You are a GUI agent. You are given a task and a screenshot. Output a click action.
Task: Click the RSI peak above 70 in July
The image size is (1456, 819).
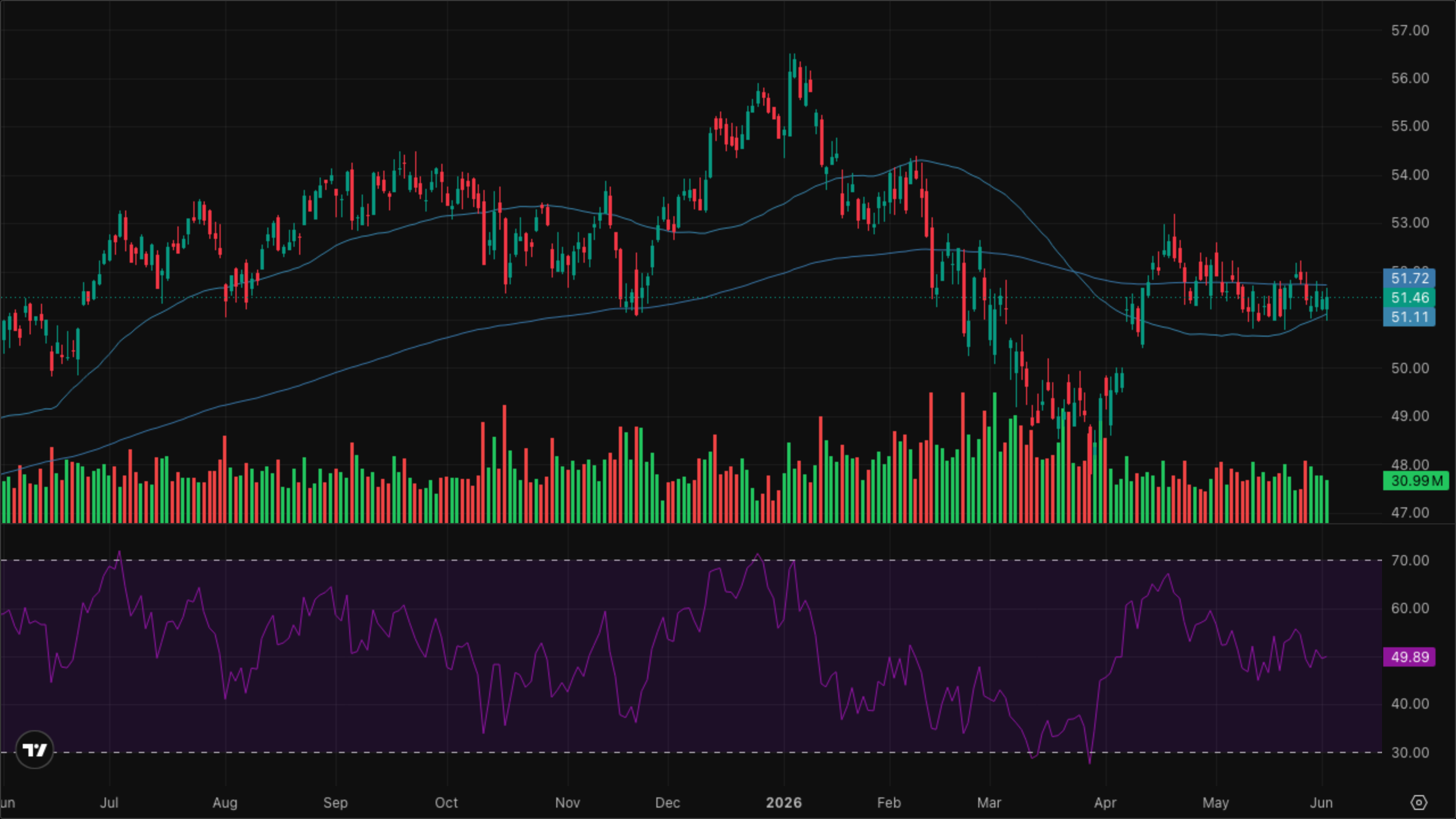119,551
